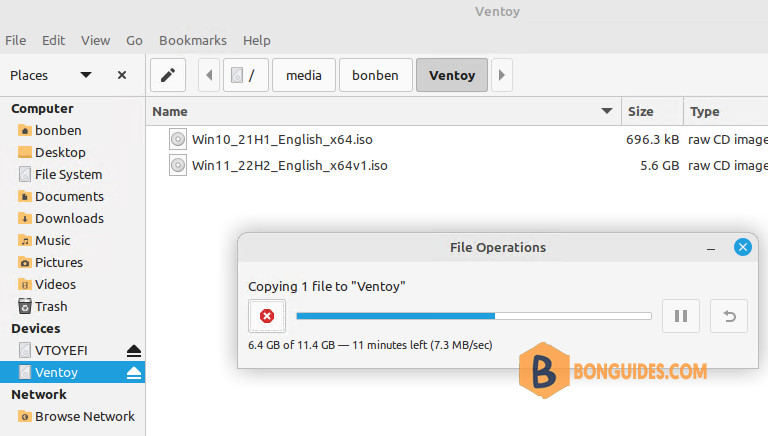Click the Documents folder icon
Image resolution: width=768 pixels, height=436 pixels.
(24, 196)
